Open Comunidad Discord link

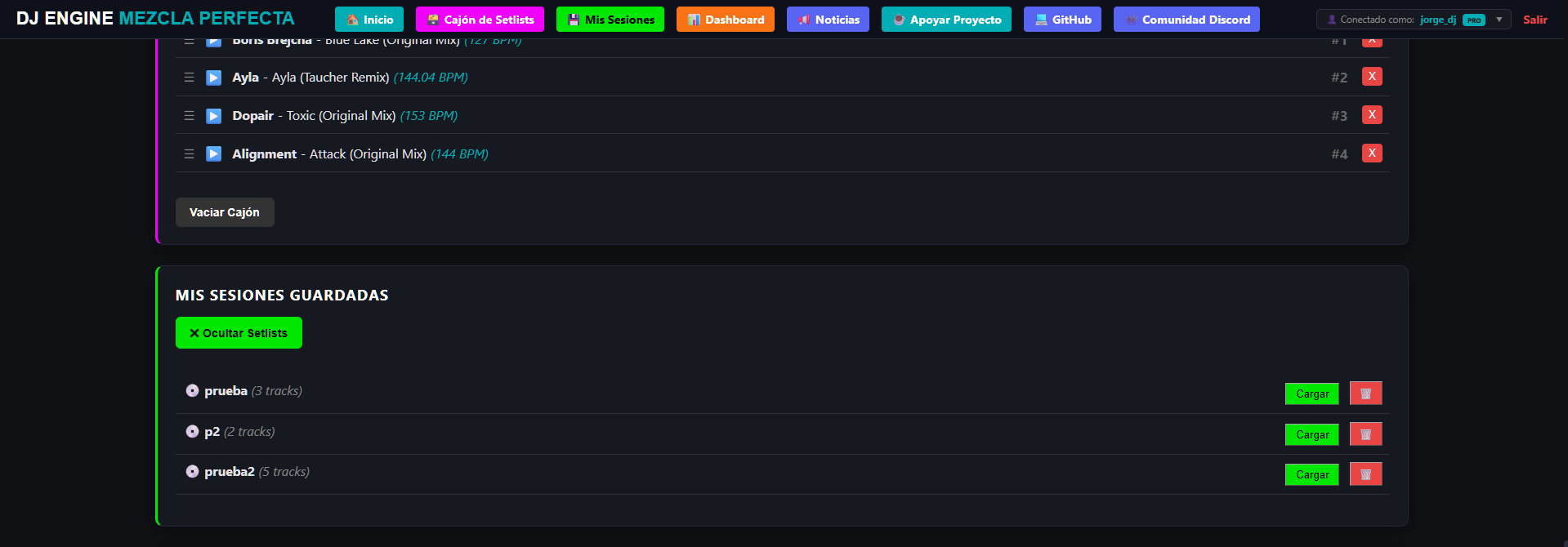tap(1186, 20)
